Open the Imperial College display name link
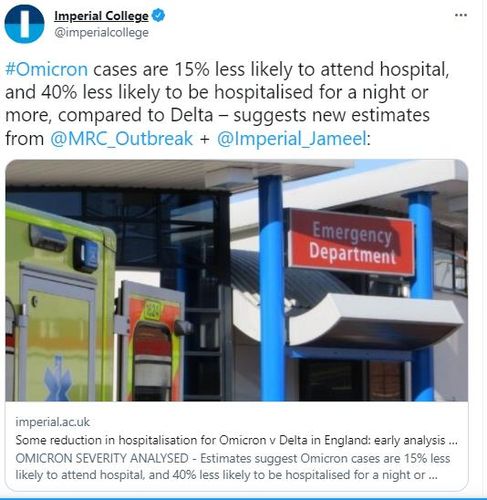 tap(101, 16)
